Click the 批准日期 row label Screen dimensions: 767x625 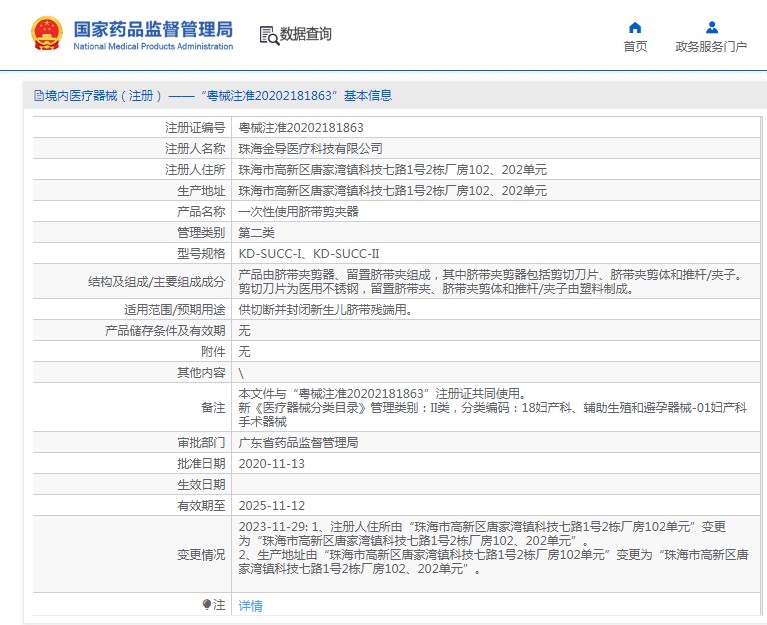[x=201, y=464]
